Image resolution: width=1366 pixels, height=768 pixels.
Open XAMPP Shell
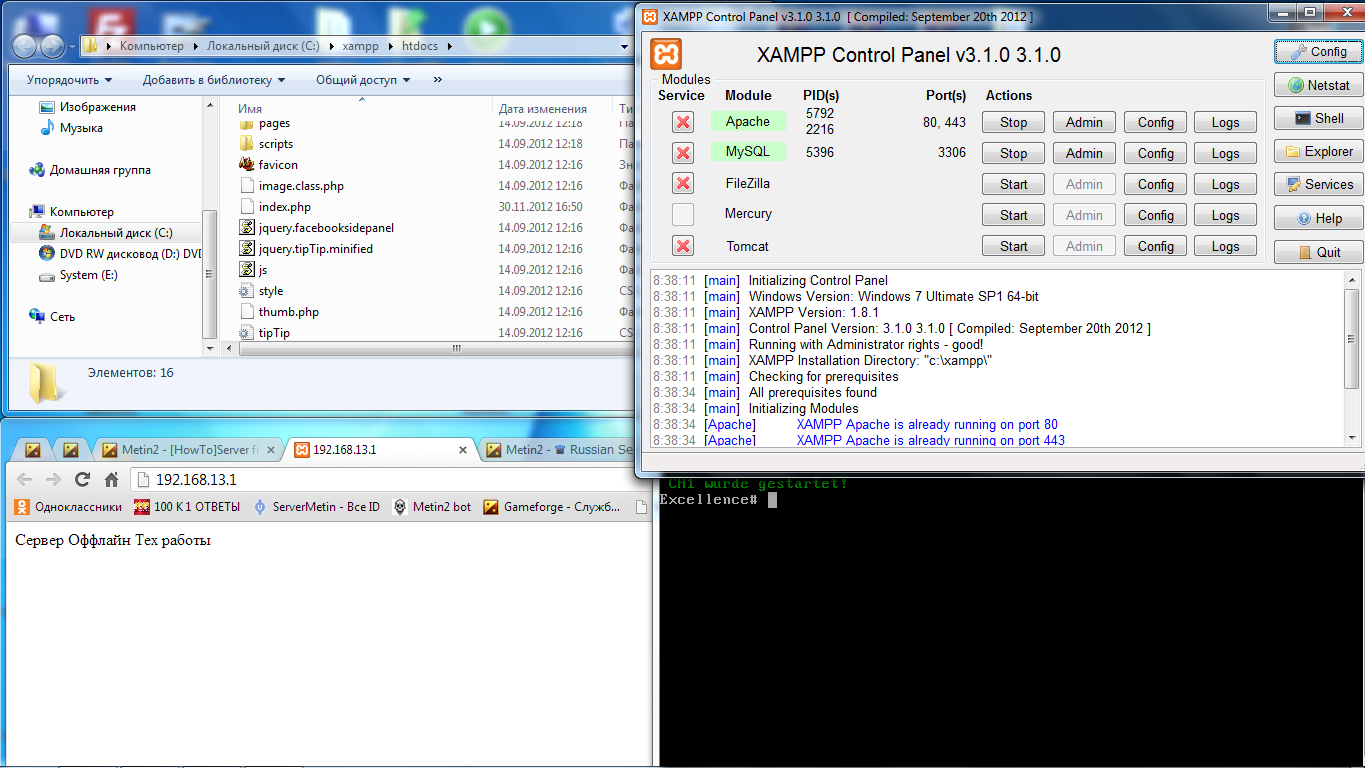1318,118
